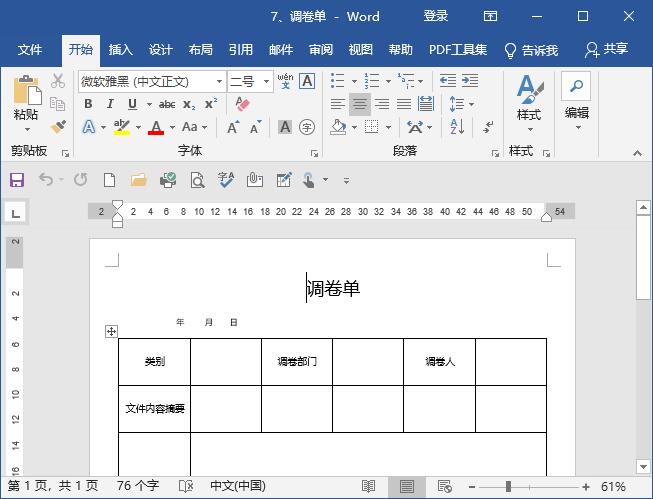The image size is (653, 499).
Task: Decrease font size with small A icon
Action: pyautogui.click(x=256, y=127)
